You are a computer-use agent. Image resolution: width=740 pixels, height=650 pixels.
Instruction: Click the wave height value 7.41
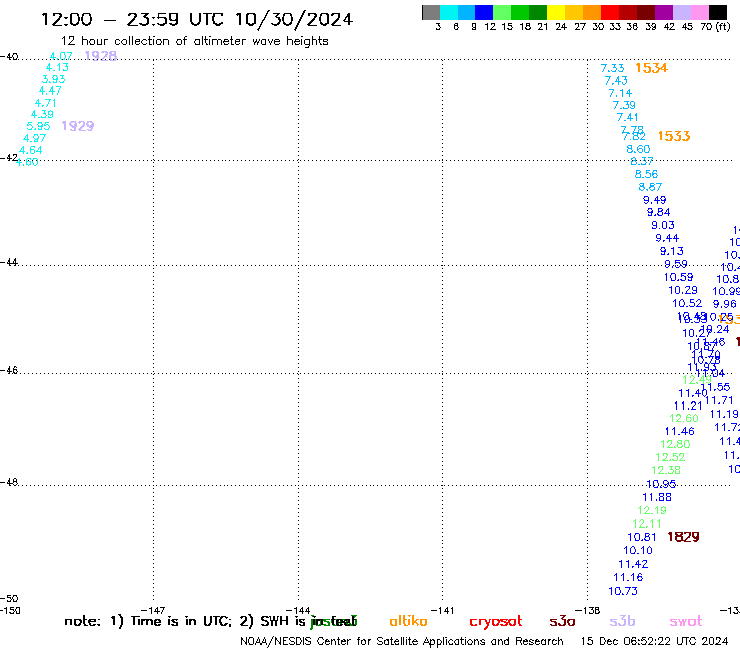tap(627, 118)
